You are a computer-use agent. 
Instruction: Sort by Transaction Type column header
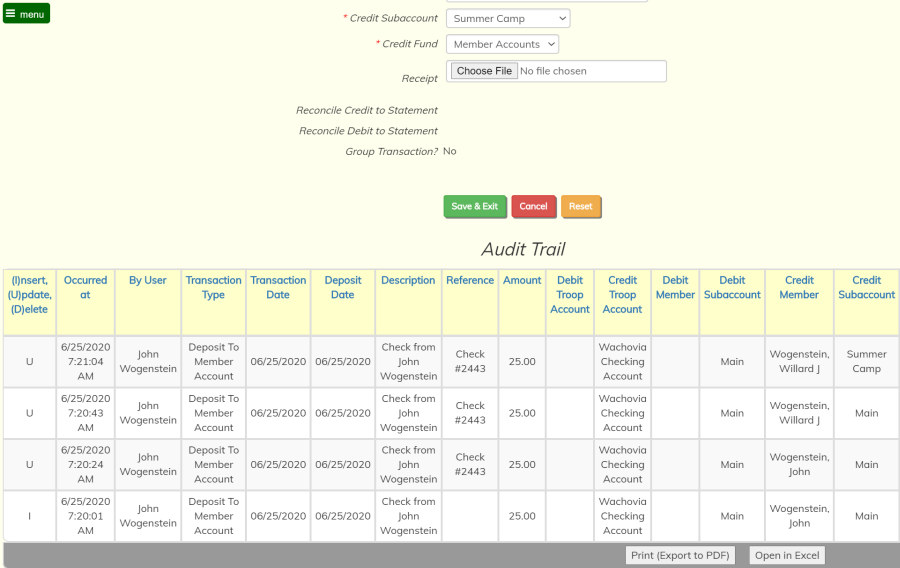[x=214, y=287]
